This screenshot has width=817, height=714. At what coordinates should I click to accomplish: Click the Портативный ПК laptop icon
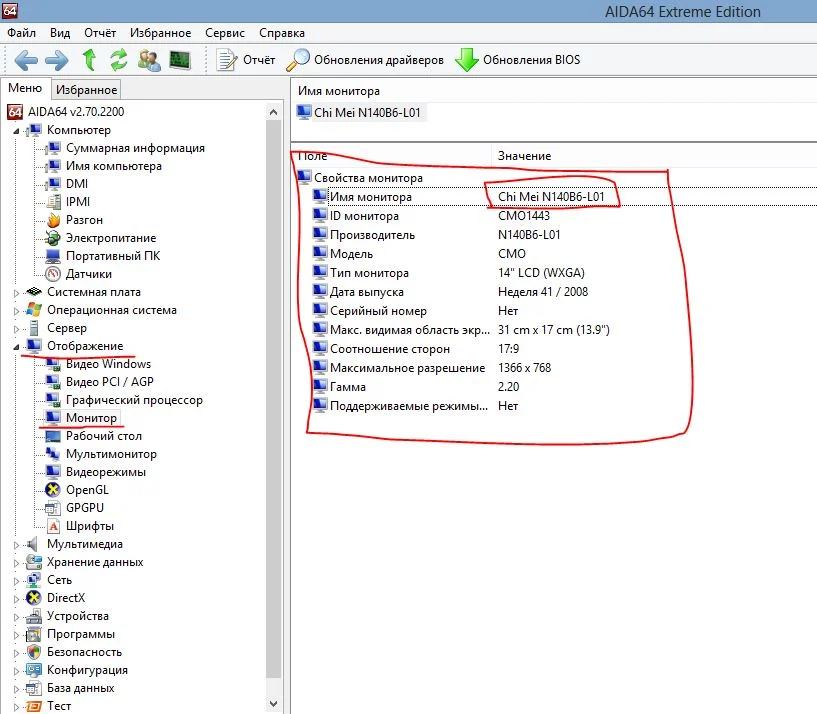(53, 256)
